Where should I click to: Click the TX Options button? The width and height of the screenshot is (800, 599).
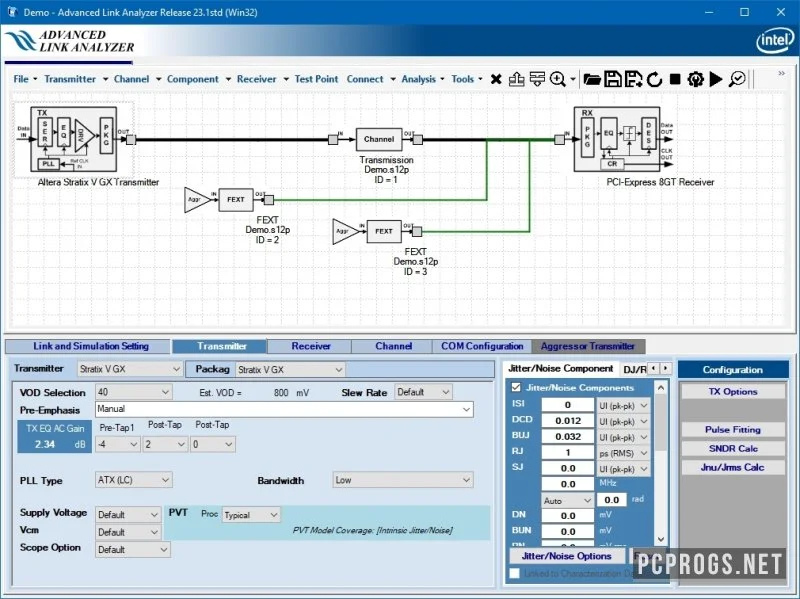[733, 391]
